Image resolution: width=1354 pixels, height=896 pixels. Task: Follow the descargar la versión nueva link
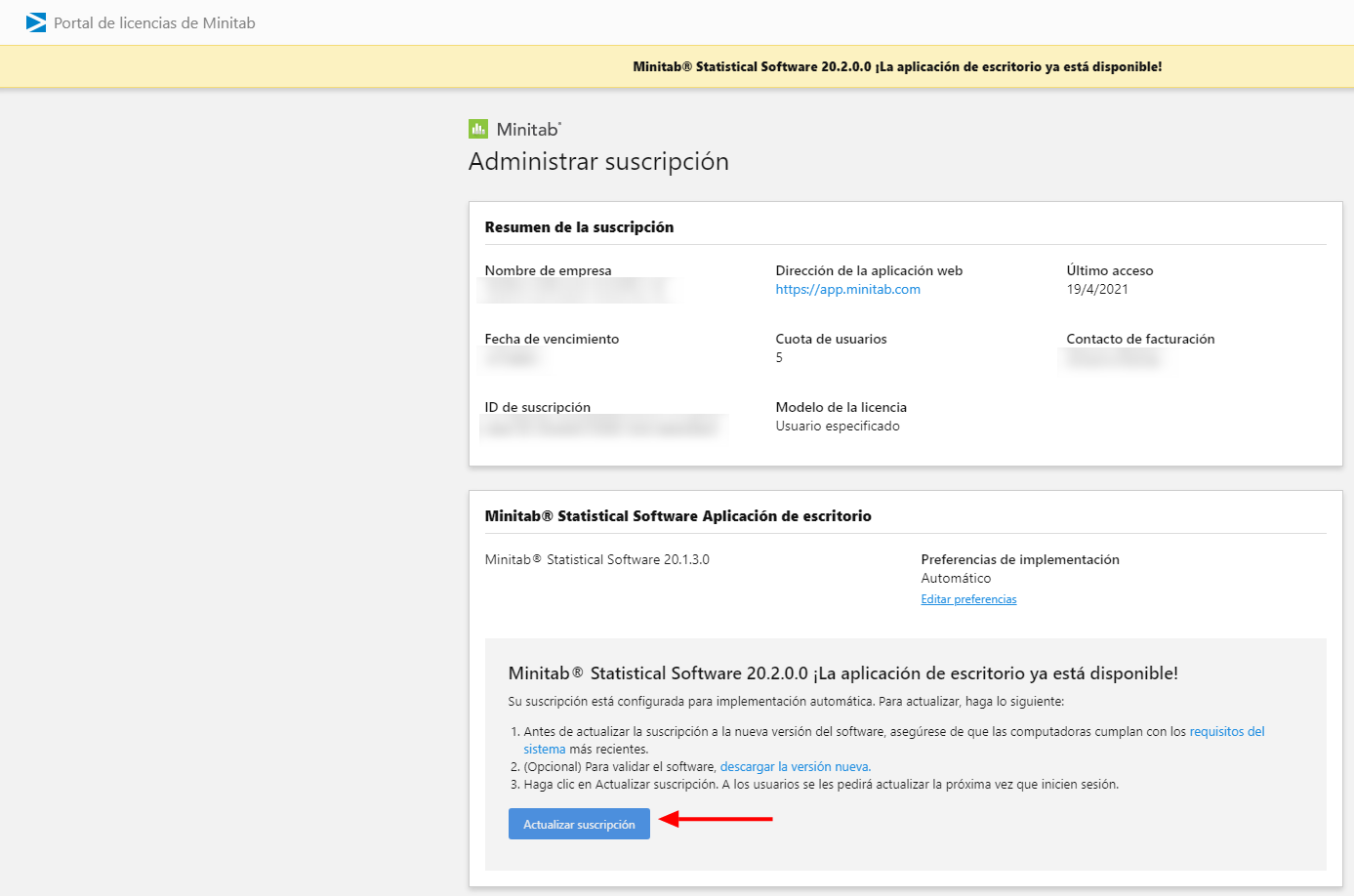pos(795,767)
